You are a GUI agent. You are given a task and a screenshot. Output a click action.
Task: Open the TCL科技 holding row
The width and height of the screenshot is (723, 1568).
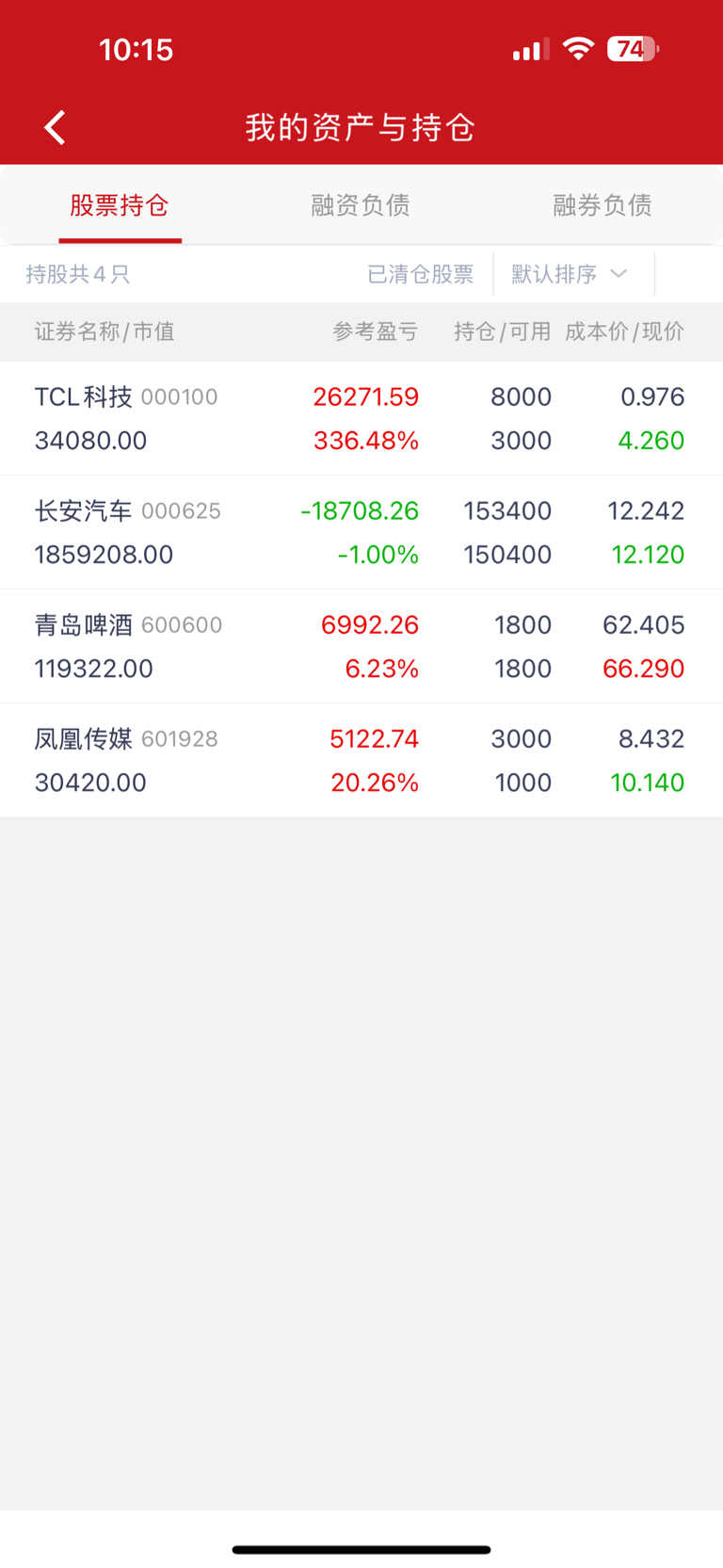point(361,418)
